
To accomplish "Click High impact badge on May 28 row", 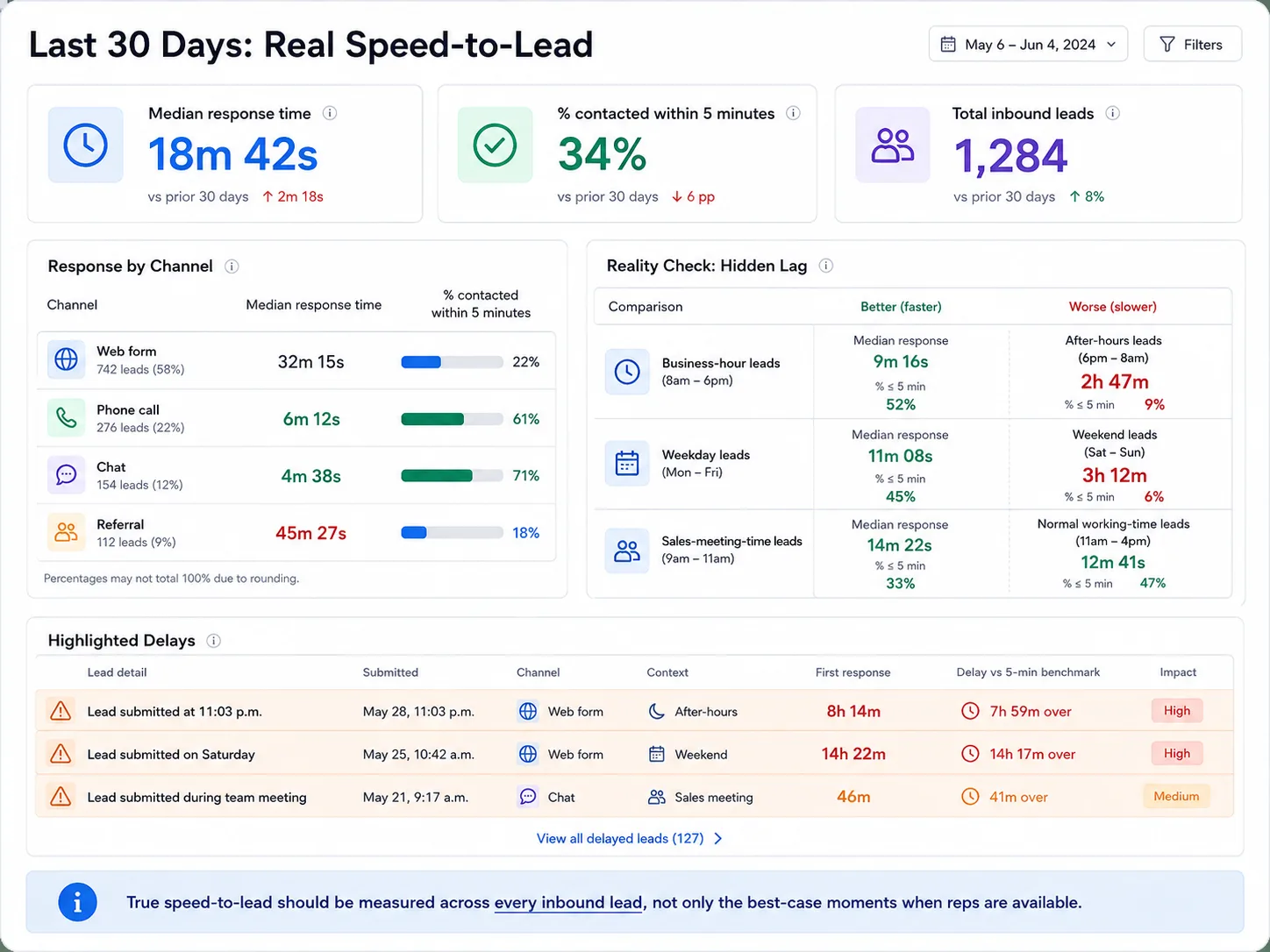I will pos(1177,710).
